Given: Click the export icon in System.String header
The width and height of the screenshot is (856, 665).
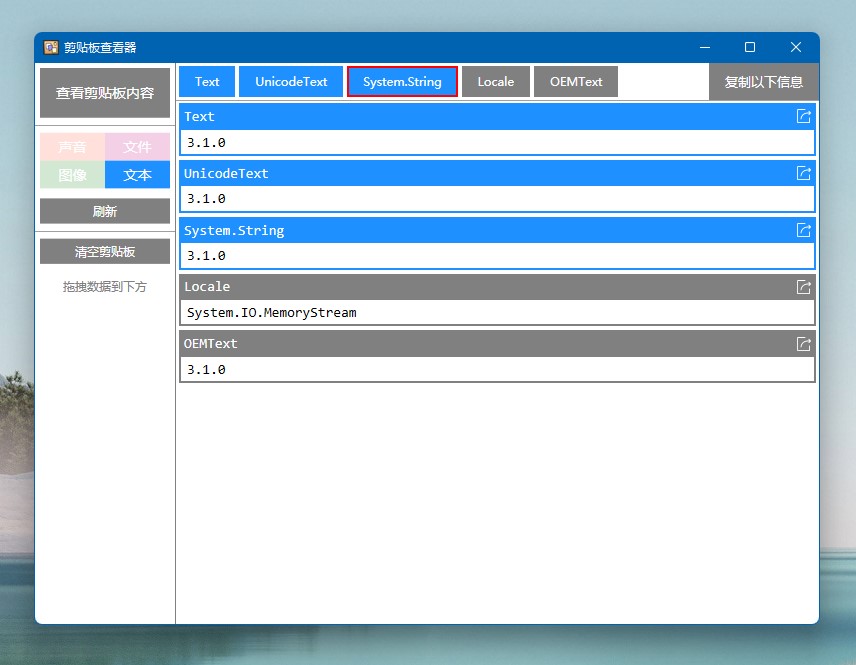Looking at the screenshot, I should [803, 230].
